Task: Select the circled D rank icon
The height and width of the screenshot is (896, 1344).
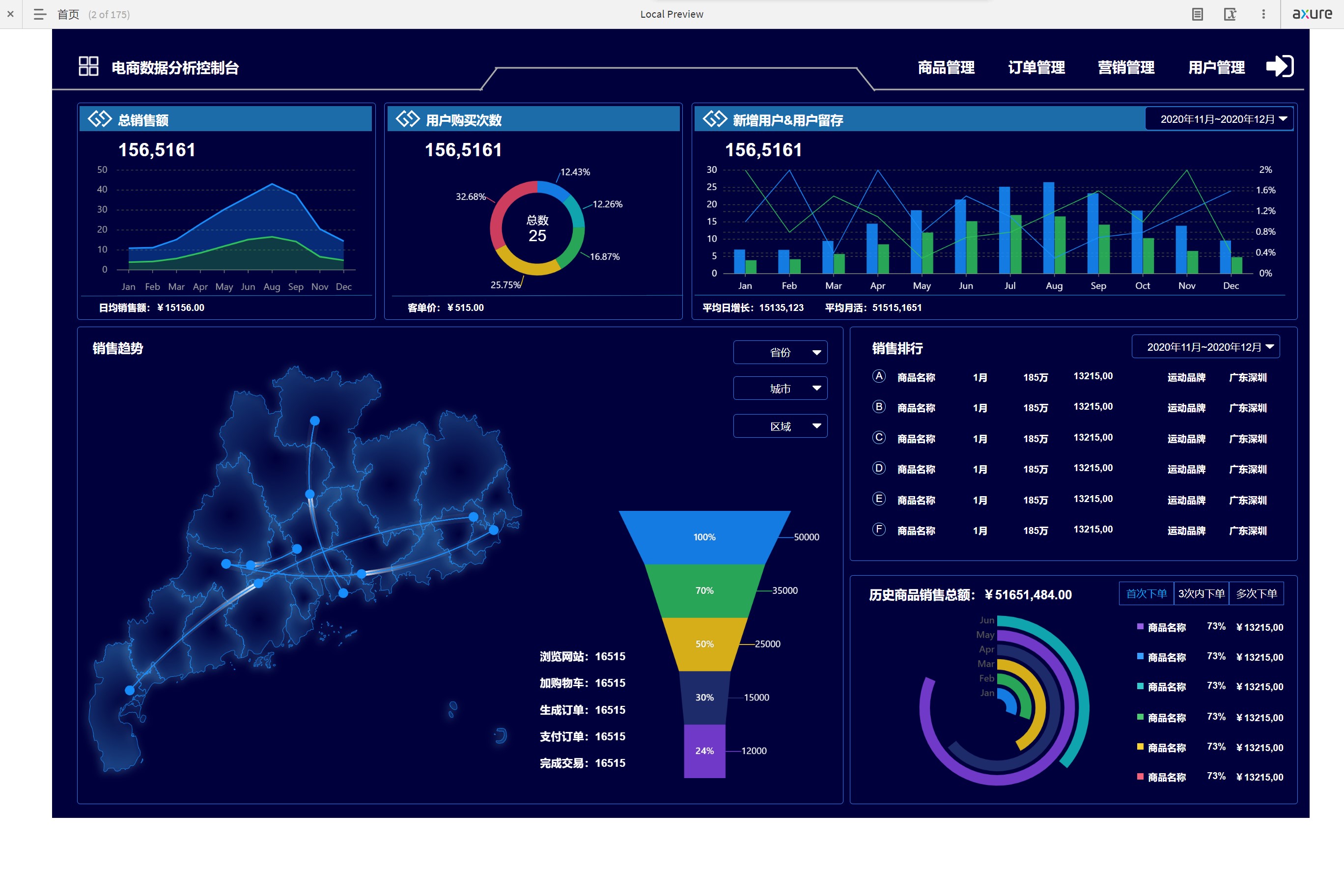Action: pyautogui.click(x=879, y=468)
